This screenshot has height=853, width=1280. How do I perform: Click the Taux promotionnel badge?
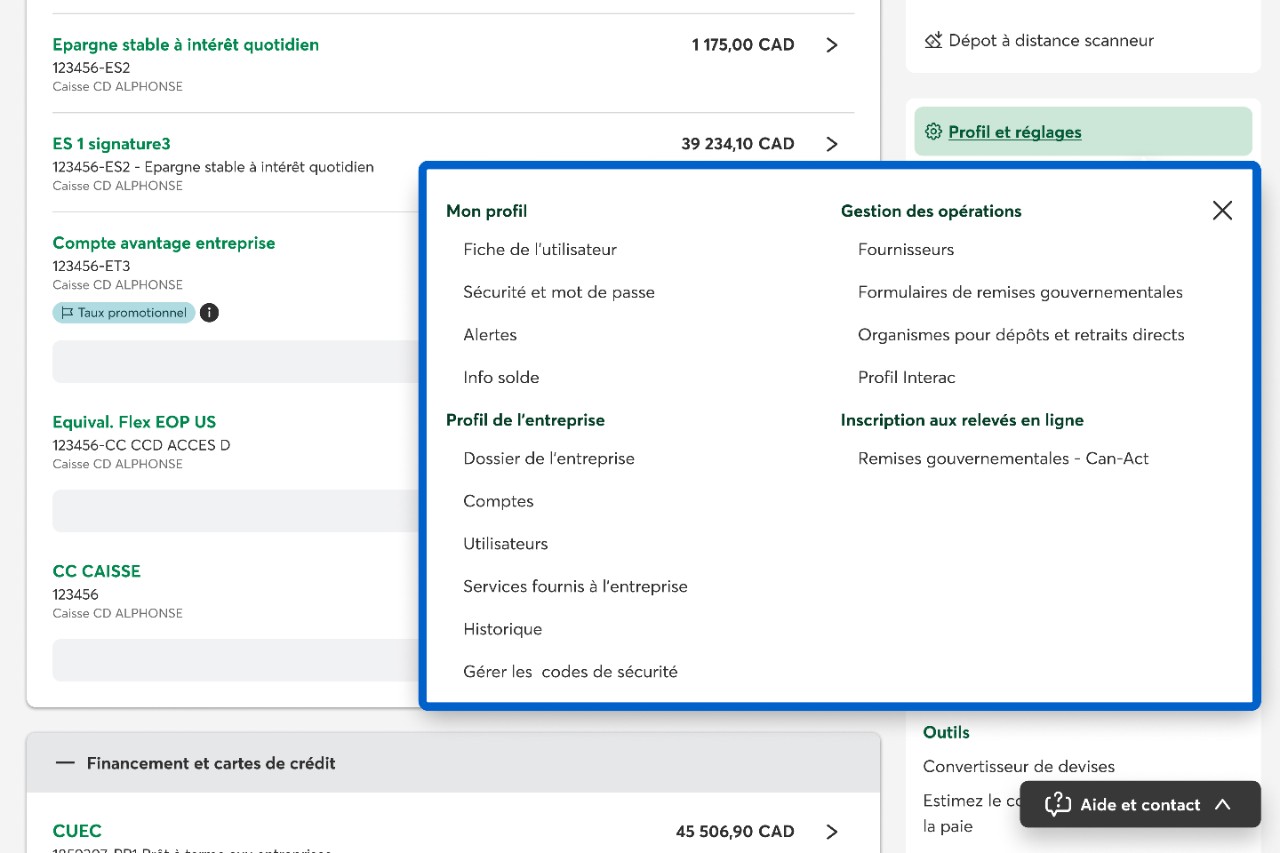(x=124, y=313)
